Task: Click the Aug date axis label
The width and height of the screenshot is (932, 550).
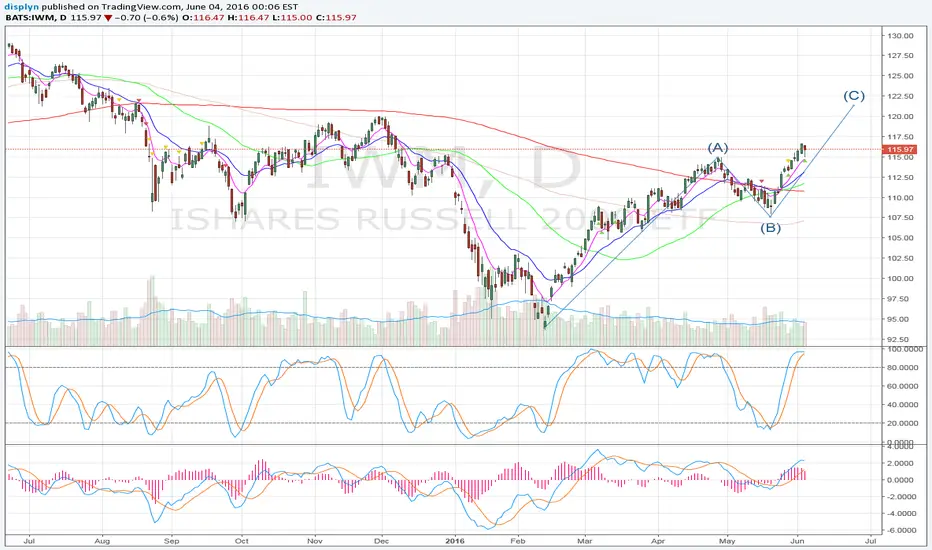Action: click(102, 541)
